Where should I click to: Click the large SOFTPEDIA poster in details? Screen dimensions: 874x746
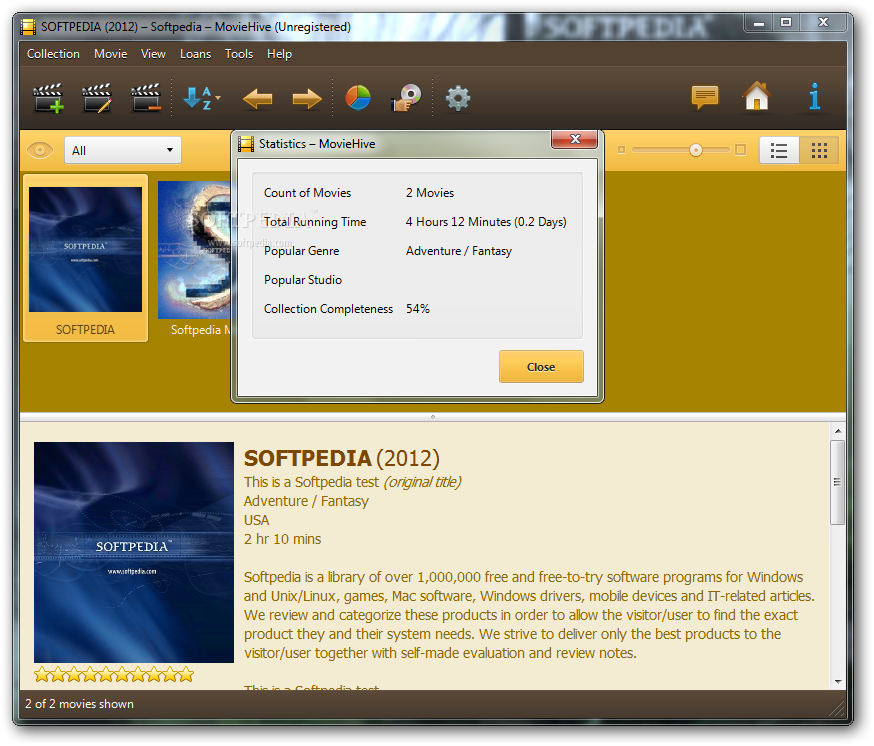pyautogui.click(x=134, y=553)
